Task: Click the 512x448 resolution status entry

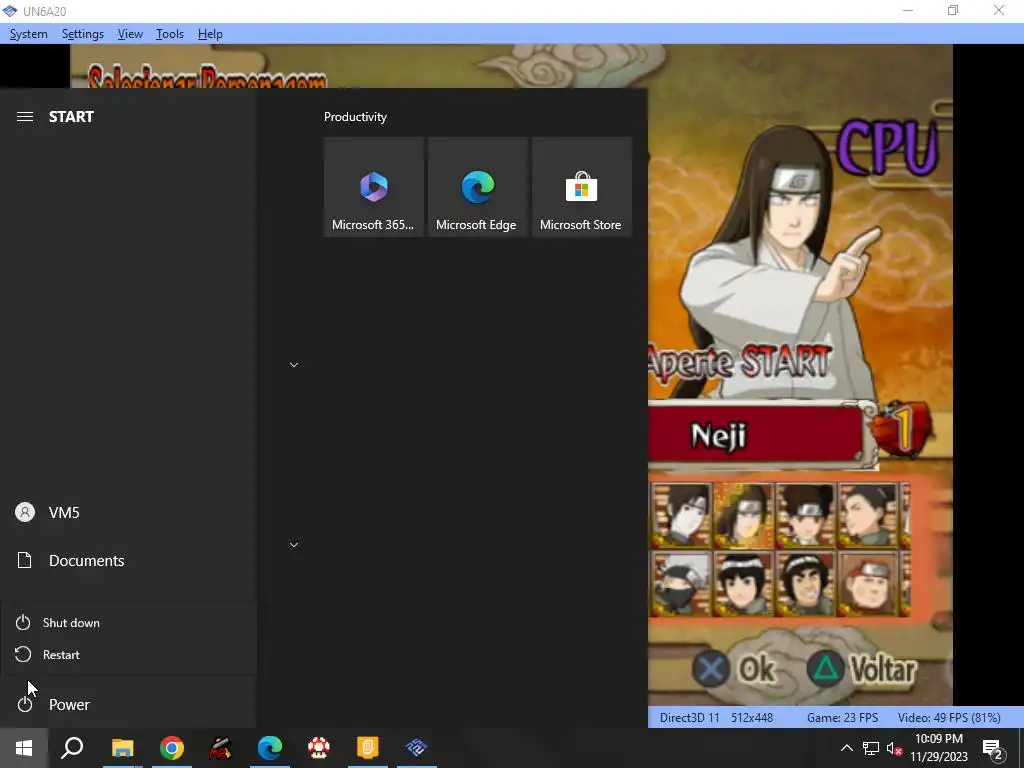Action: 752,718
